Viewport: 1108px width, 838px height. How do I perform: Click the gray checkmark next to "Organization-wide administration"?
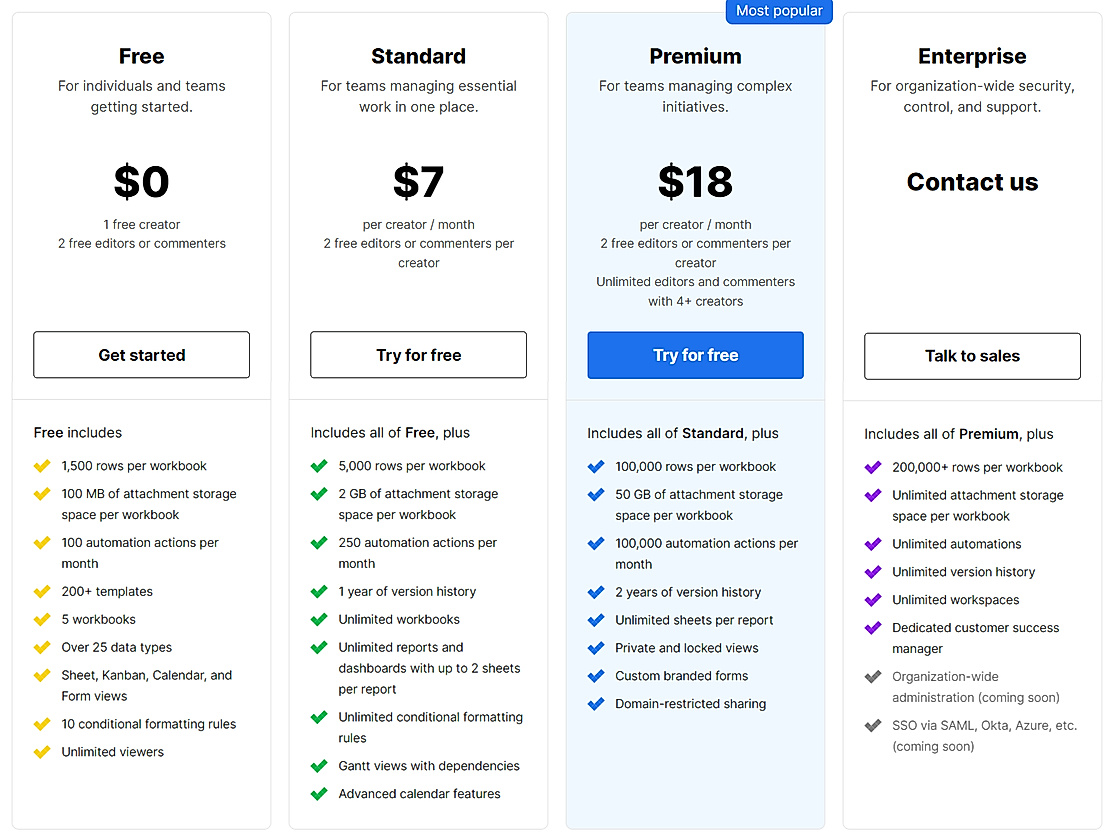point(872,676)
